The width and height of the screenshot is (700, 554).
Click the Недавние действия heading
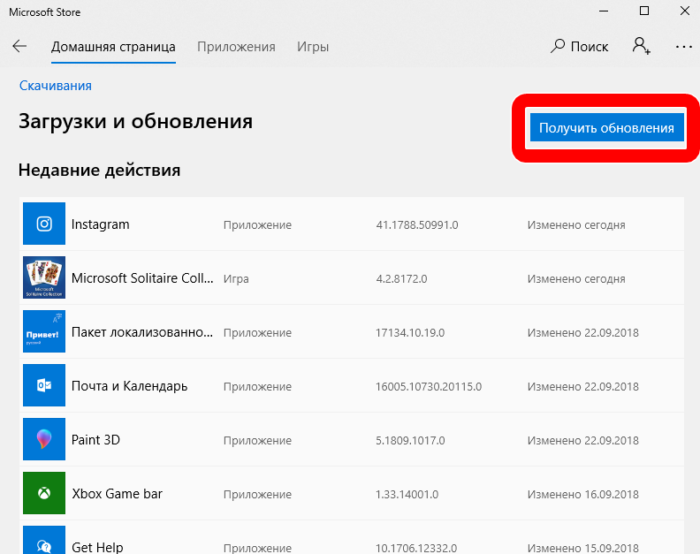click(100, 170)
